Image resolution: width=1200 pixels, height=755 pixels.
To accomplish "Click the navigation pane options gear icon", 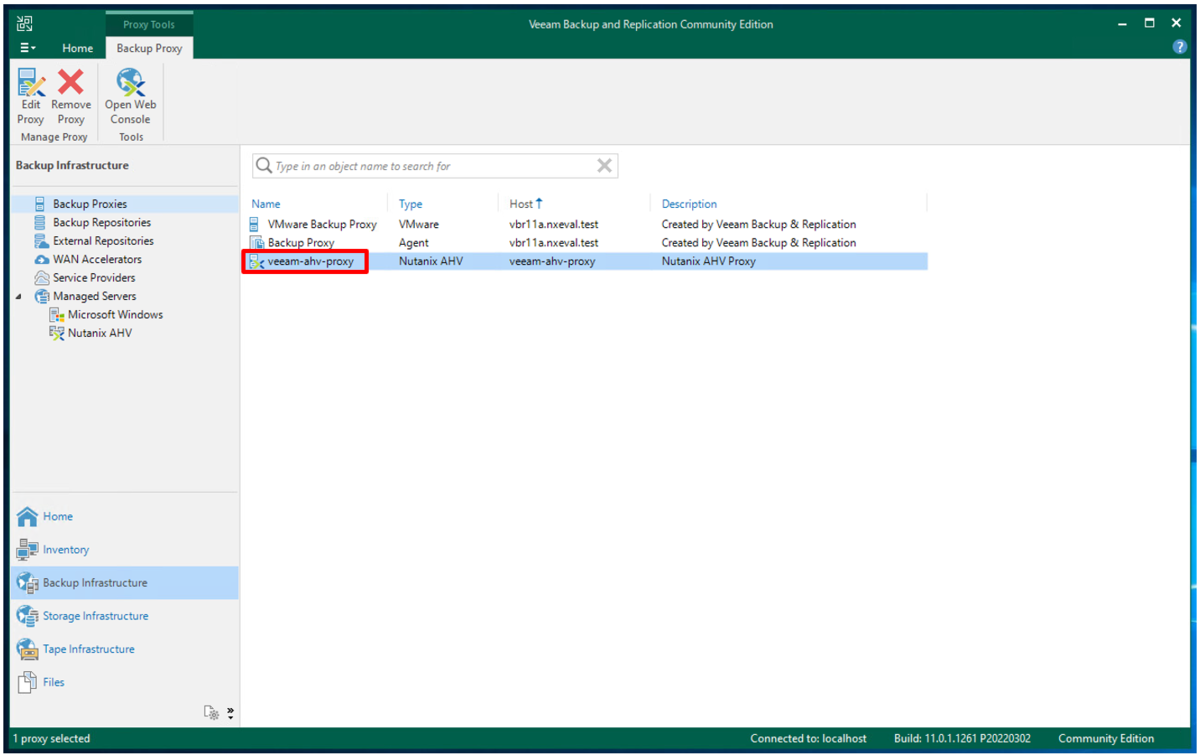I will click(211, 713).
